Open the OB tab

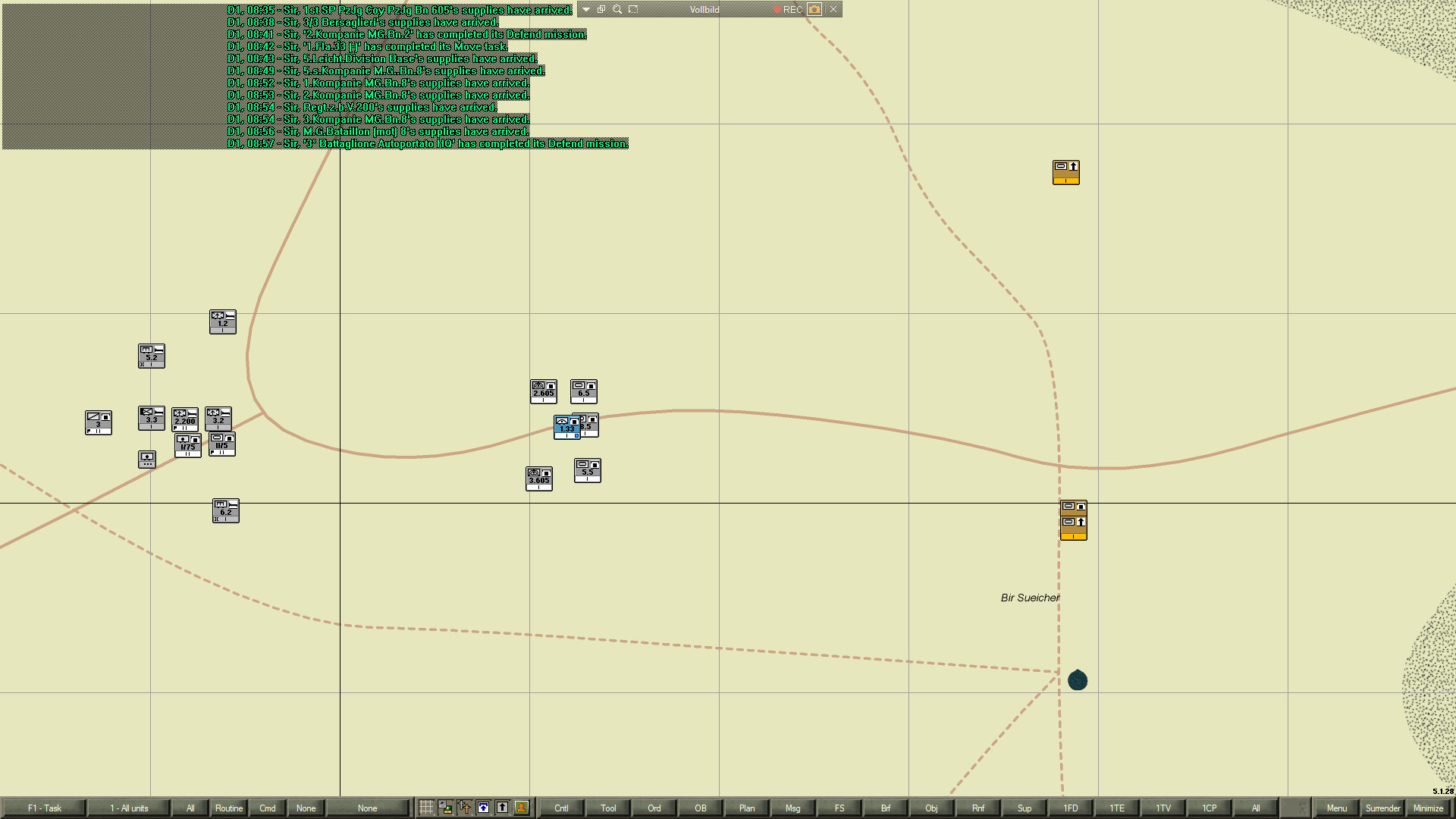click(700, 808)
